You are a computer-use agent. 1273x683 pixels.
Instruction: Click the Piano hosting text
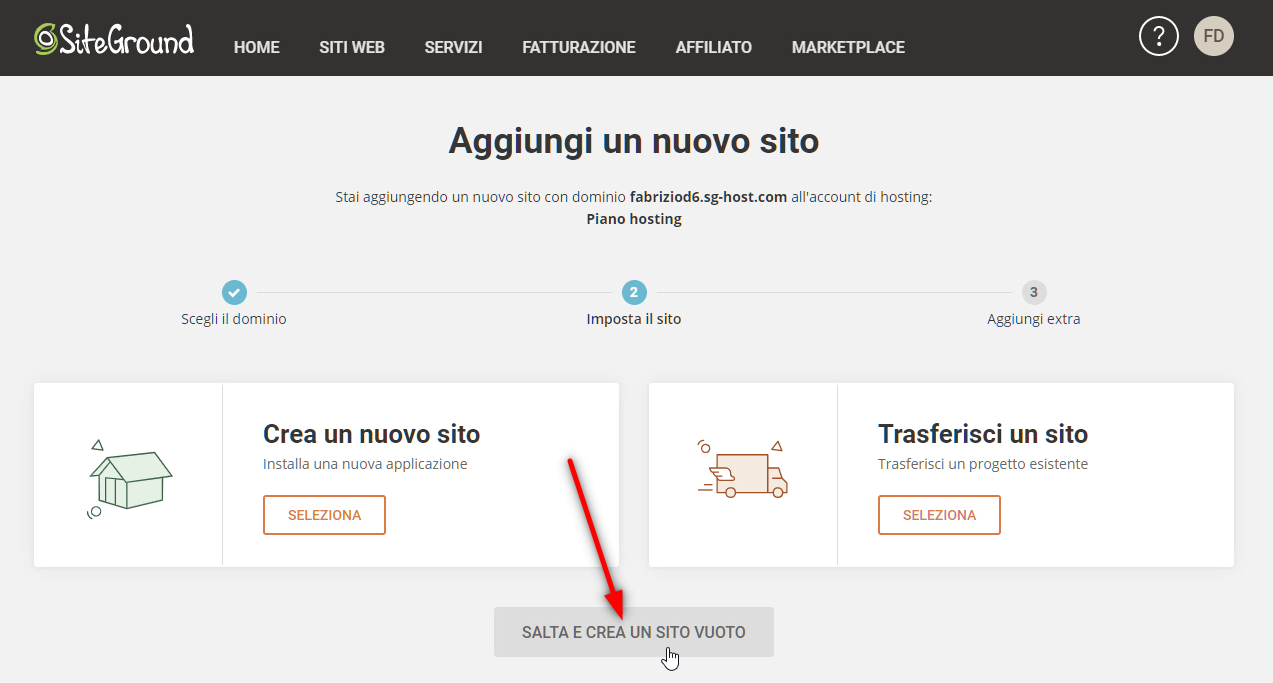pyautogui.click(x=634, y=218)
